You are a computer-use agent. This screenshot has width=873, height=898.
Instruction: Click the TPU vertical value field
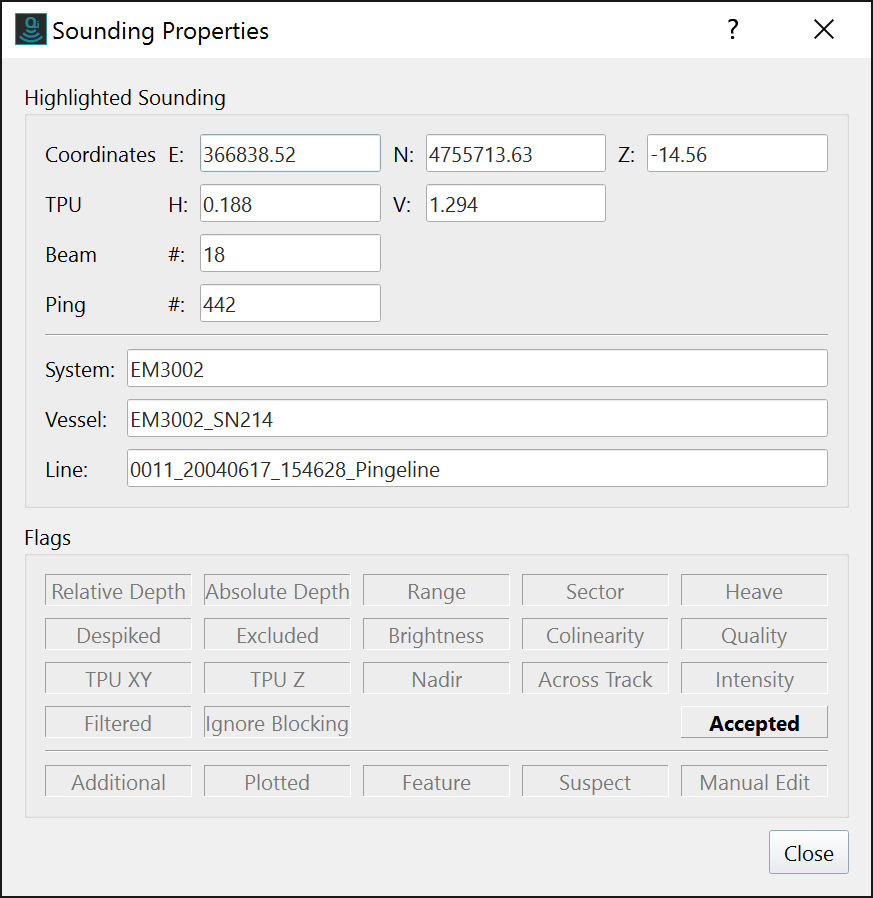(x=515, y=204)
